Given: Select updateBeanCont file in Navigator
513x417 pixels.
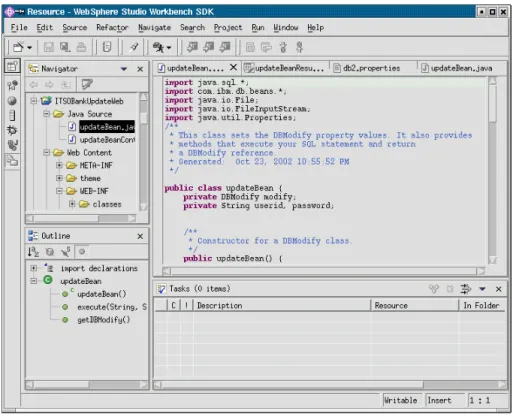Looking at the screenshot, I should pos(107,140).
